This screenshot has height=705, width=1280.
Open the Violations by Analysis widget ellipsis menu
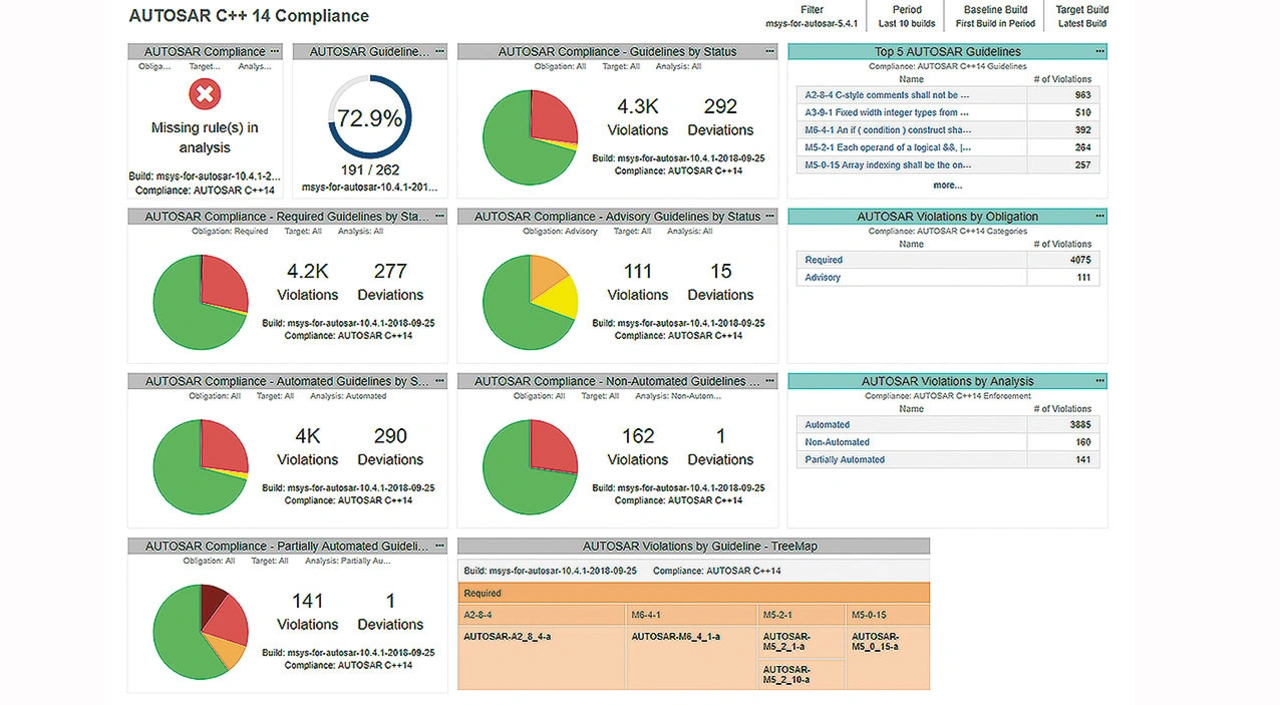coord(1099,381)
